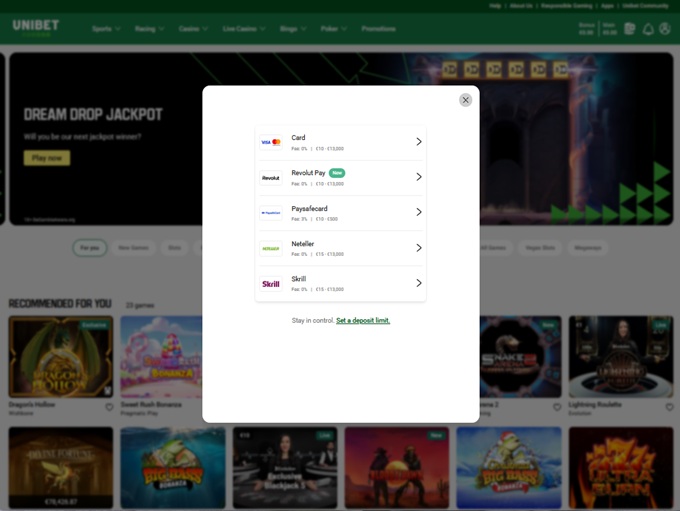Viewport: 680px width, 511px height.
Task: Open the Sweet Rush Bonanza game thumbnail
Action: click(161, 357)
